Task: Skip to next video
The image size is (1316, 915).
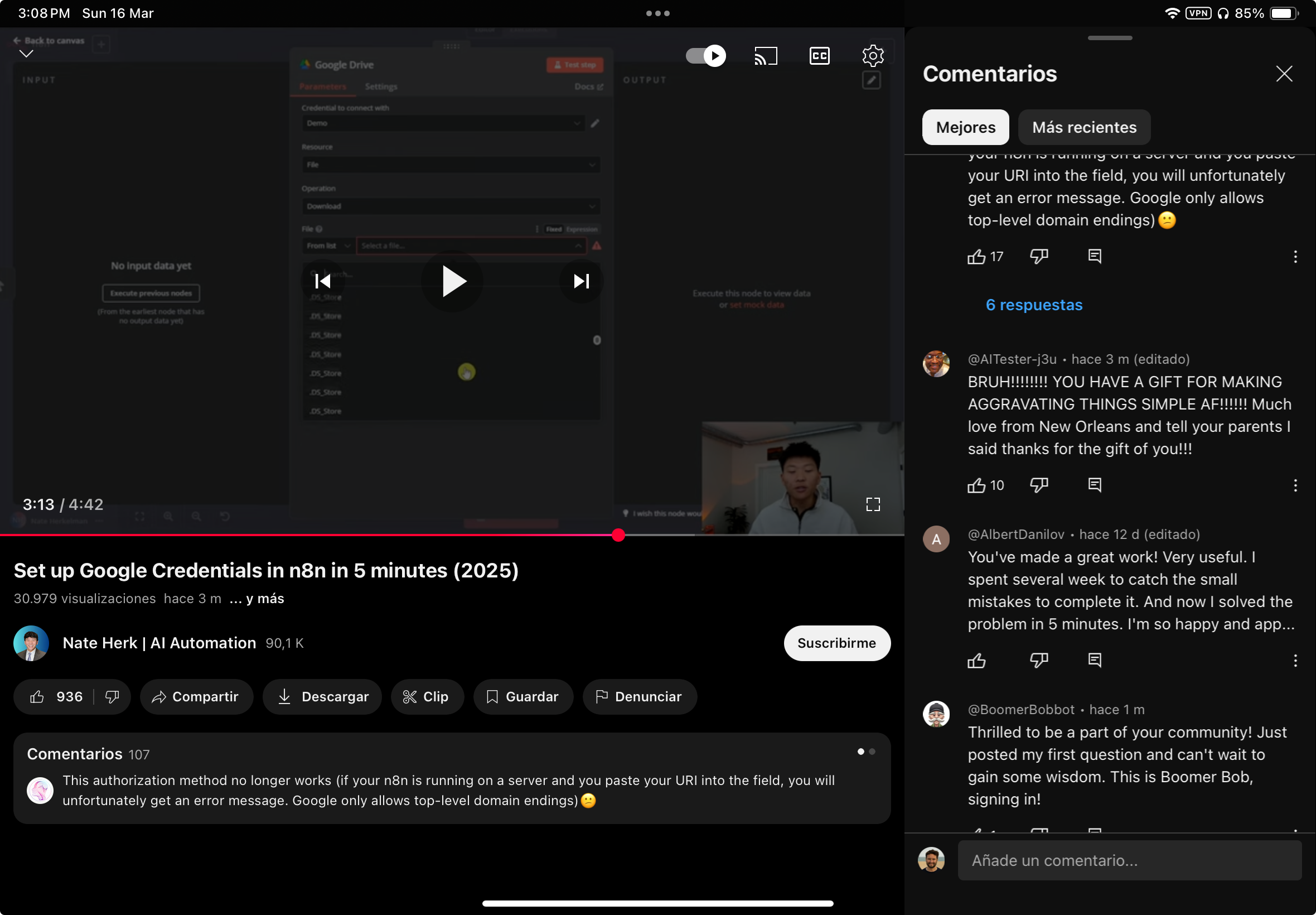Action: click(x=581, y=281)
